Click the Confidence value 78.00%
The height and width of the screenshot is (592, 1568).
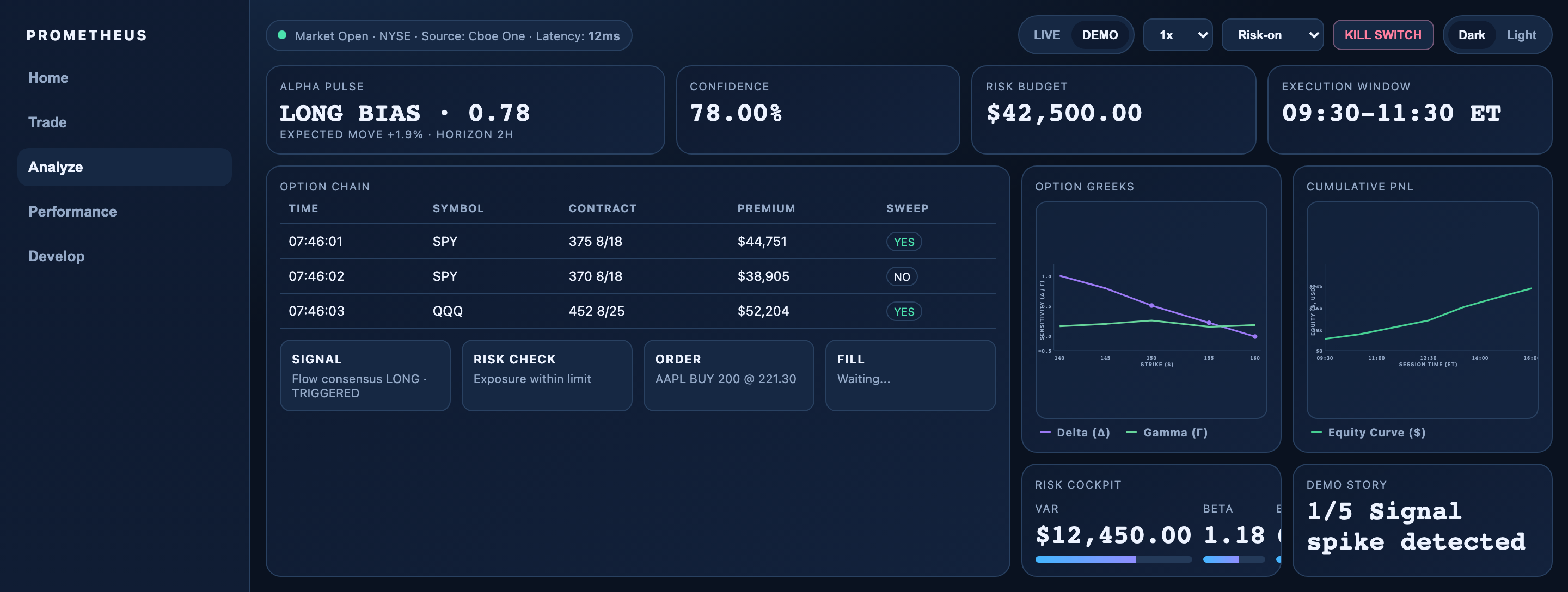[x=736, y=113]
